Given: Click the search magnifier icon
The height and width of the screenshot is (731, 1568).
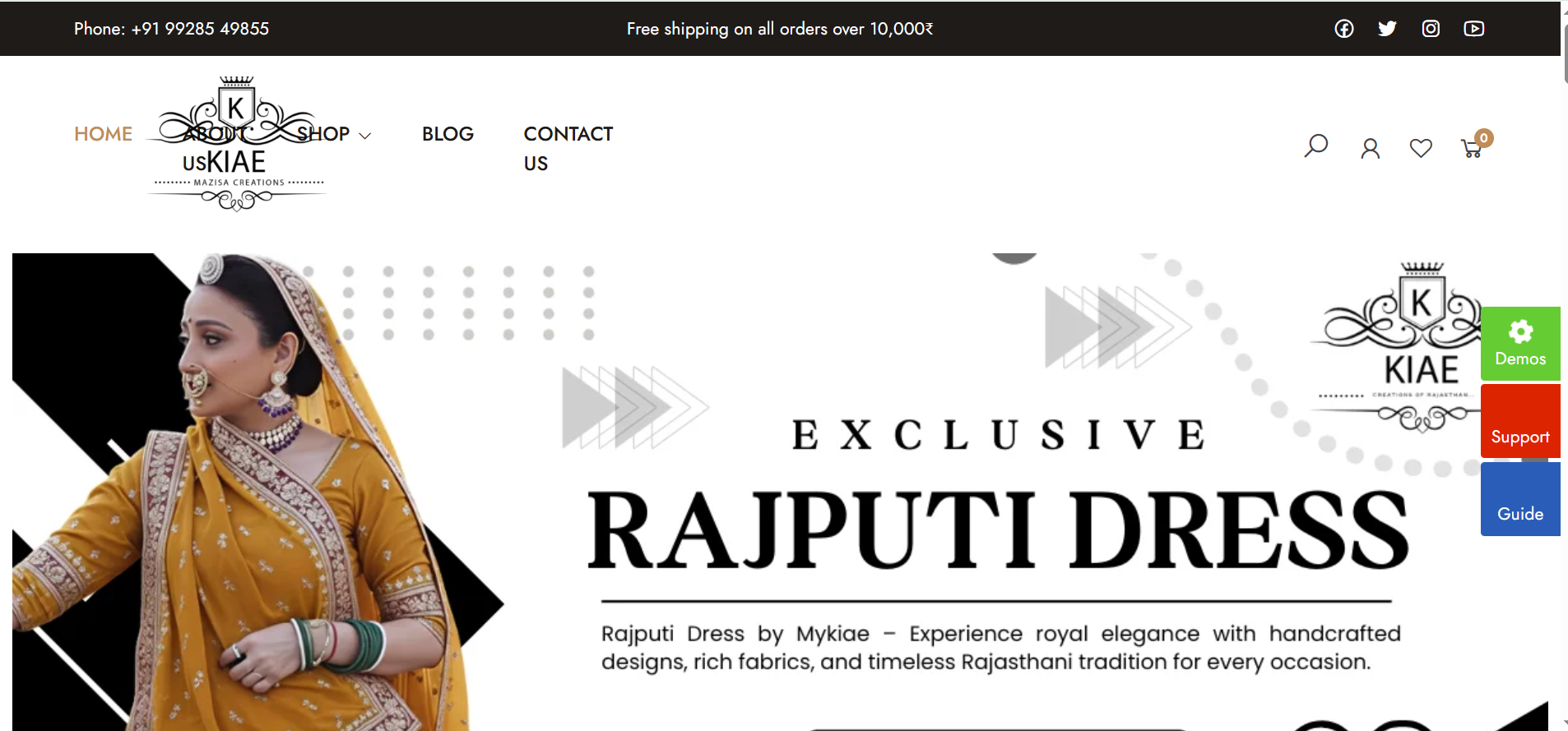Looking at the screenshot, I should click(1316, 146).
